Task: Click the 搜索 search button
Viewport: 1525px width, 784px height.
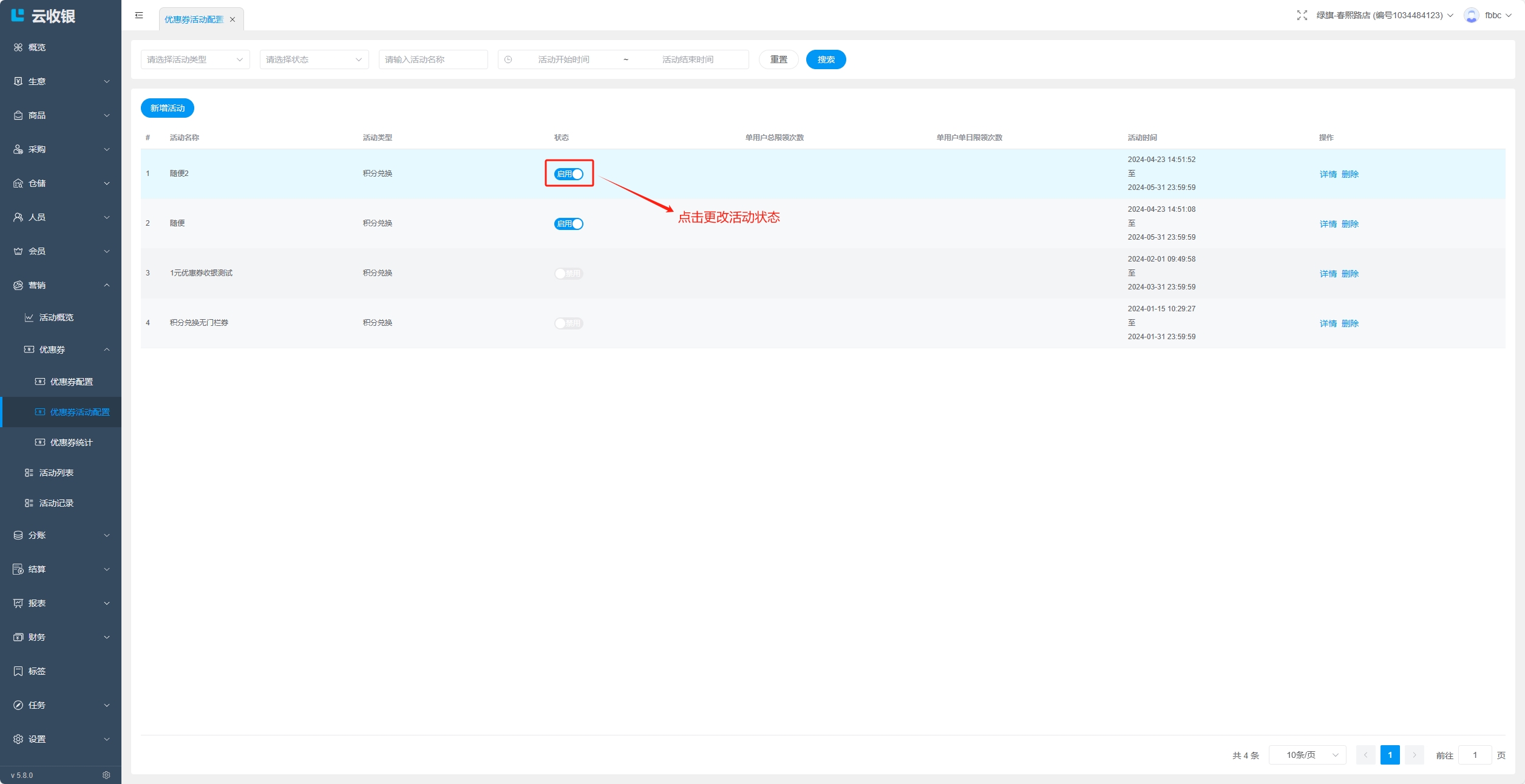Action: coord(826,59)
